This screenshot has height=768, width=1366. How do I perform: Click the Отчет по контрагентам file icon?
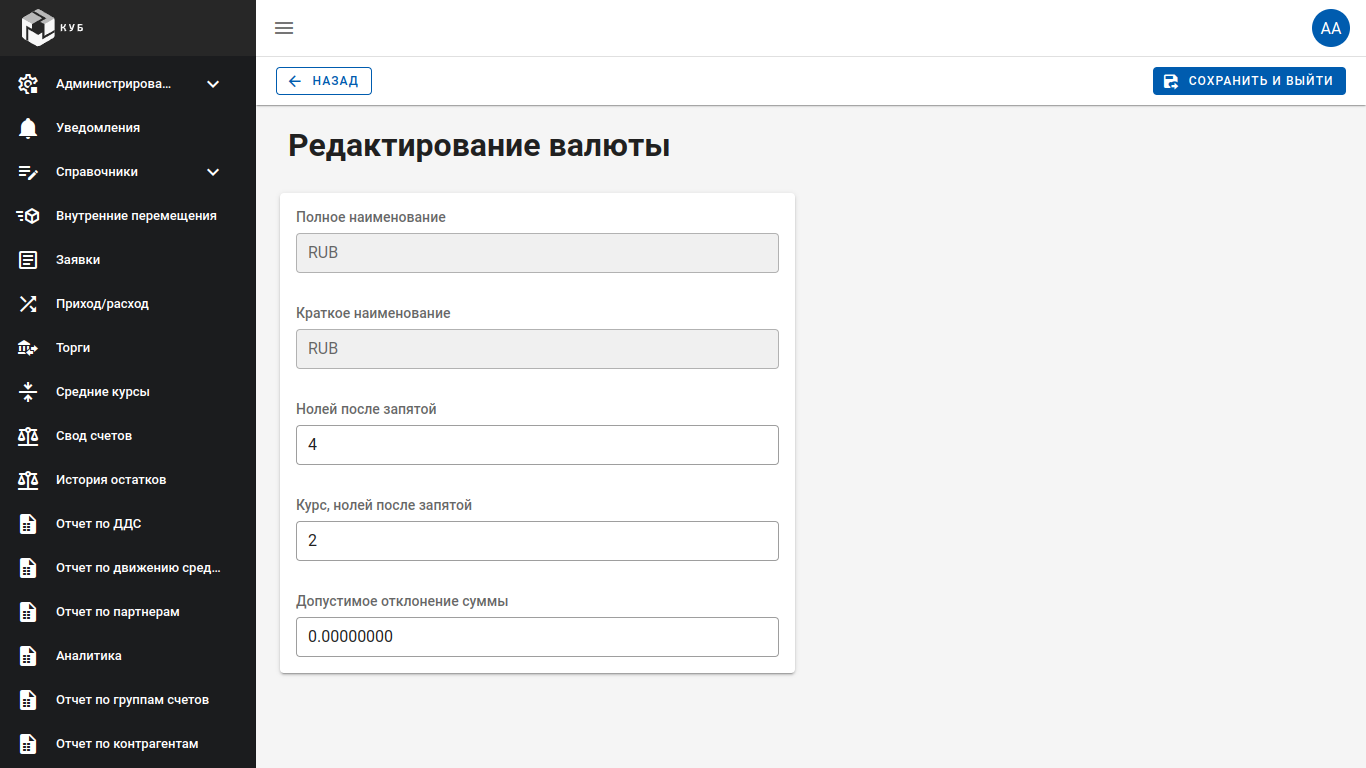pos(28,744)
